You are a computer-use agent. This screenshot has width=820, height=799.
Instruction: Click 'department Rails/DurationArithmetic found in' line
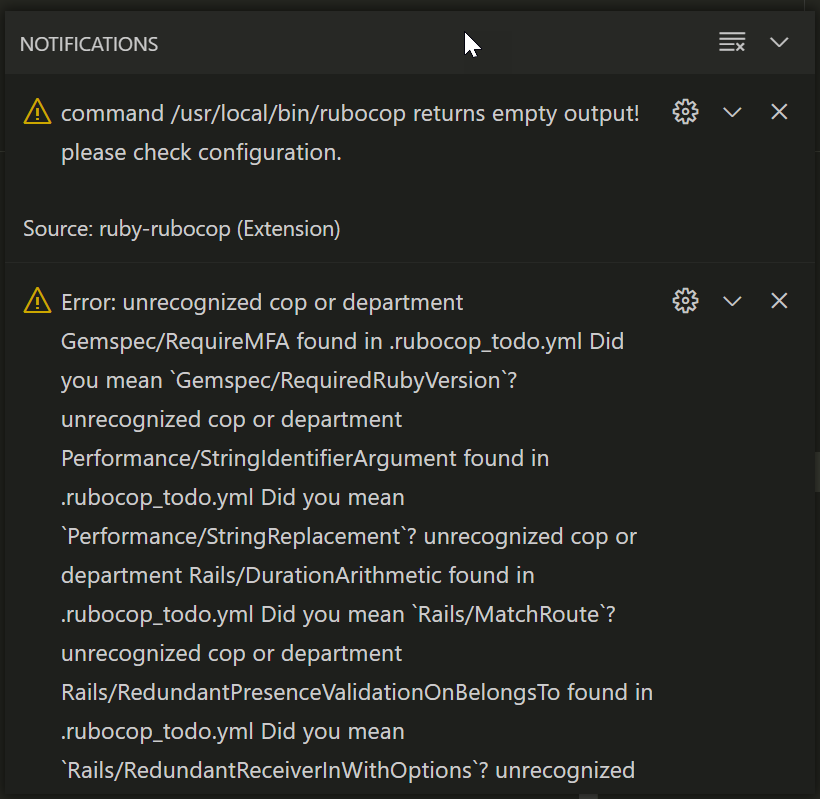click(x=298, y=576)
